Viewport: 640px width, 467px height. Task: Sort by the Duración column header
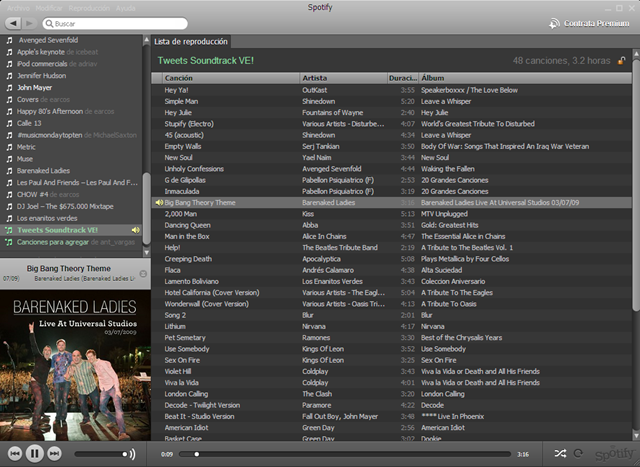(402, 78)
